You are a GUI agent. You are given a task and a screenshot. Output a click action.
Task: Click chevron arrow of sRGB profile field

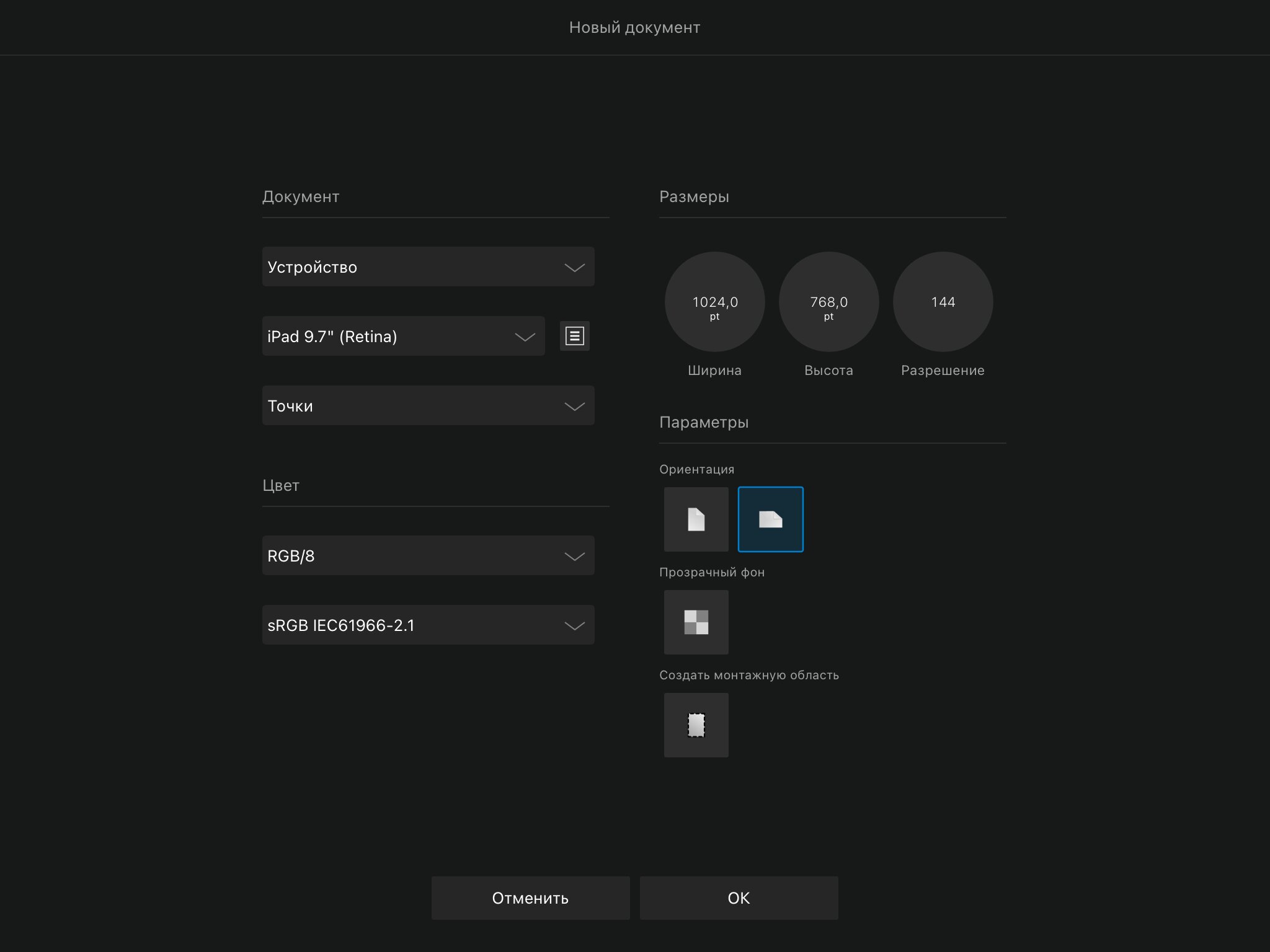[x=574, y=626]
